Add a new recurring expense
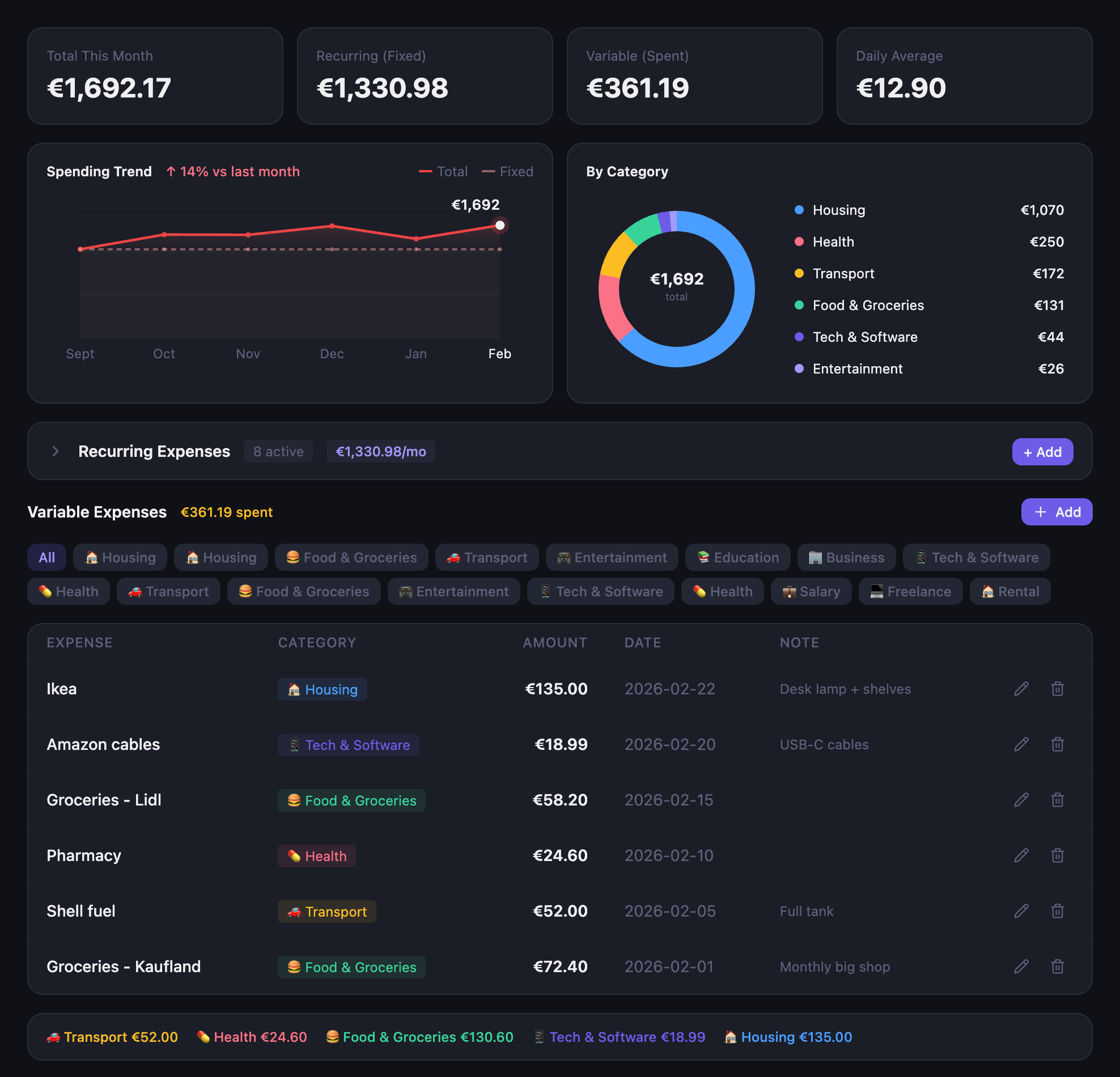The height and width of the screenshot is (1077, 1120). [x=1042, y=451]
